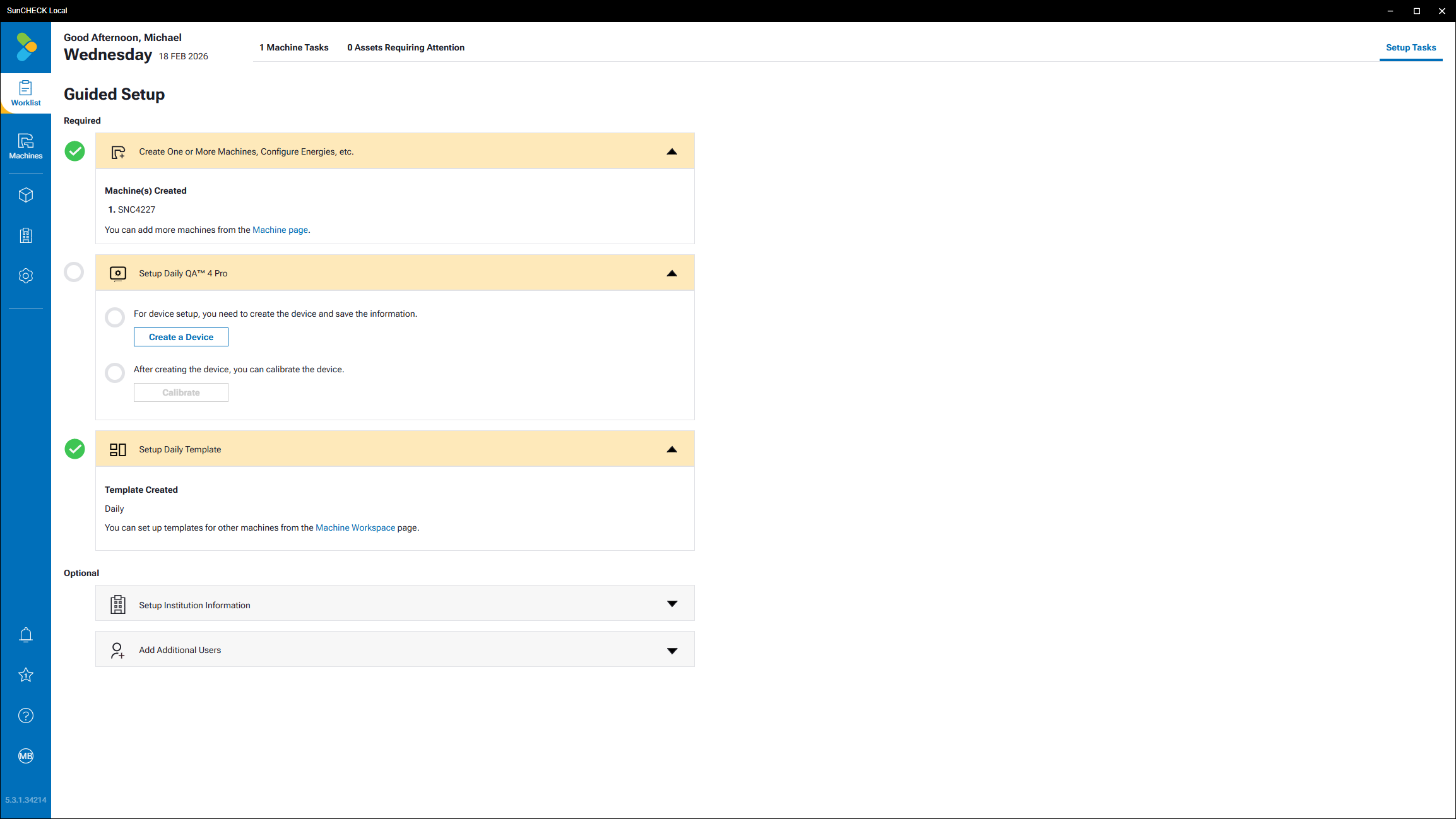Open the institution building icon in the sidebar

click(25, 235)
